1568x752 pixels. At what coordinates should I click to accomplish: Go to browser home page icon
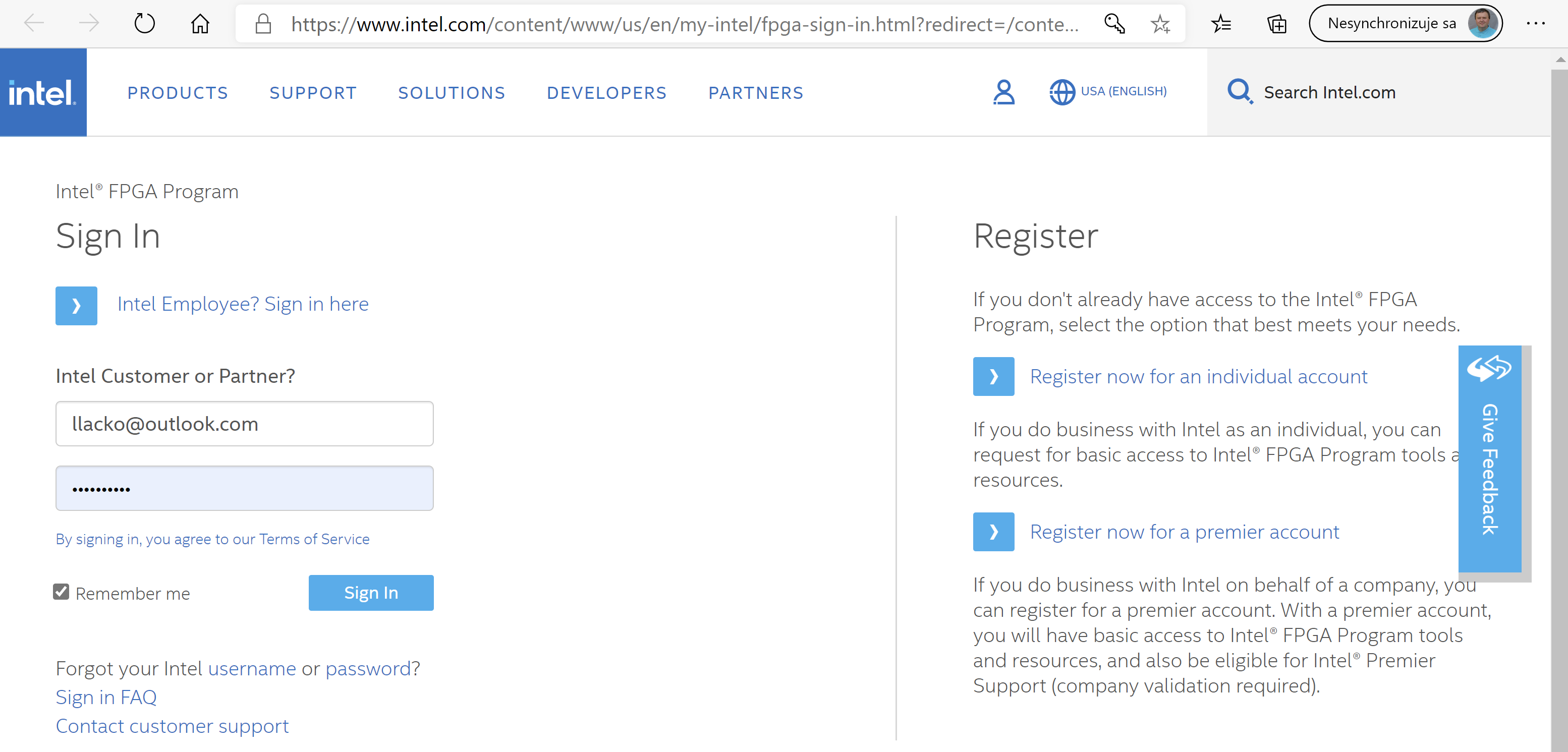[x=200, y=24]
